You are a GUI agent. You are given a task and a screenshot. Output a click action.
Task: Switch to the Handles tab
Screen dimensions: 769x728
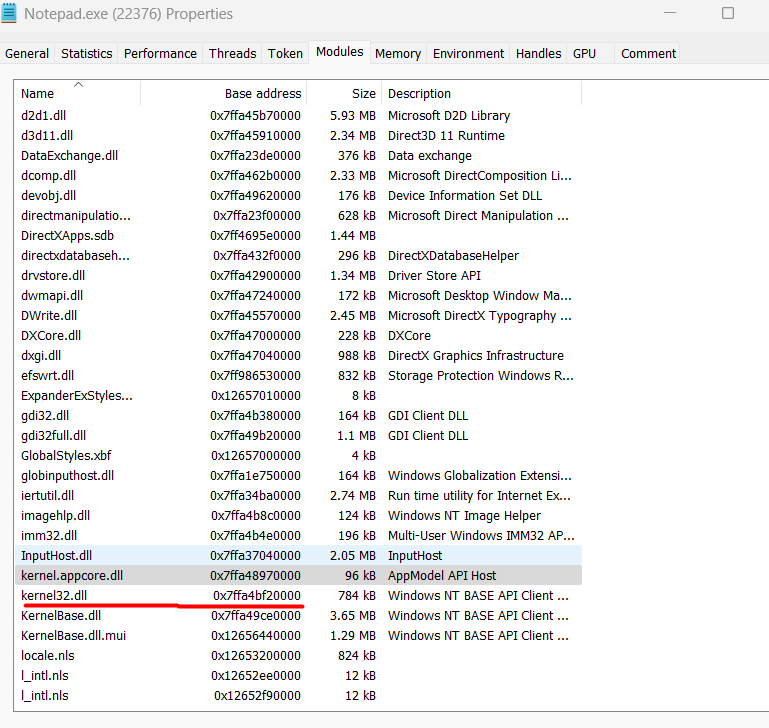538,53
